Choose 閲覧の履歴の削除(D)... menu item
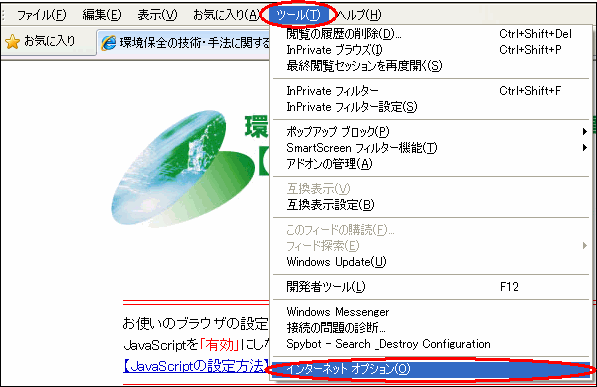Screen dimensions: 597x387 pos(431,34)
